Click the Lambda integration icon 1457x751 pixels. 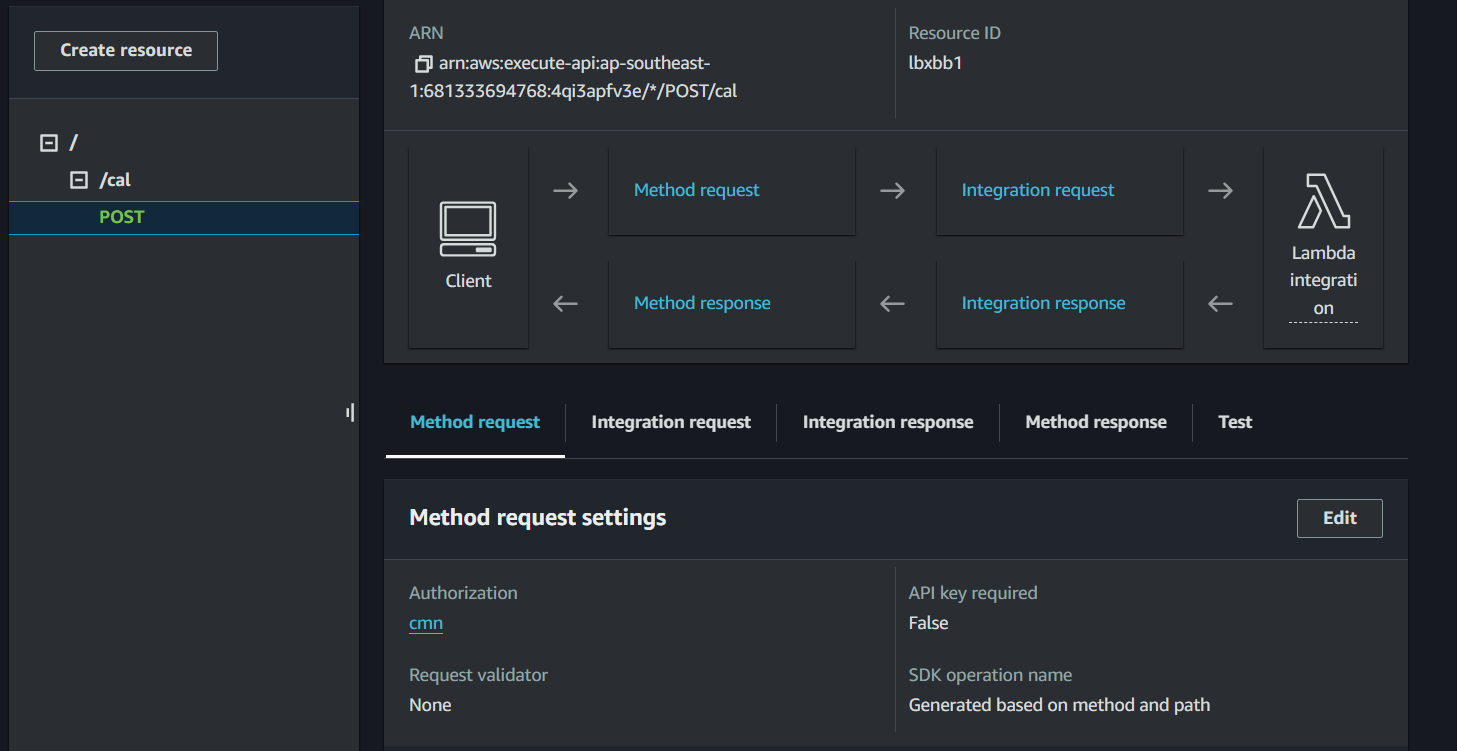tap(1322, 212)
